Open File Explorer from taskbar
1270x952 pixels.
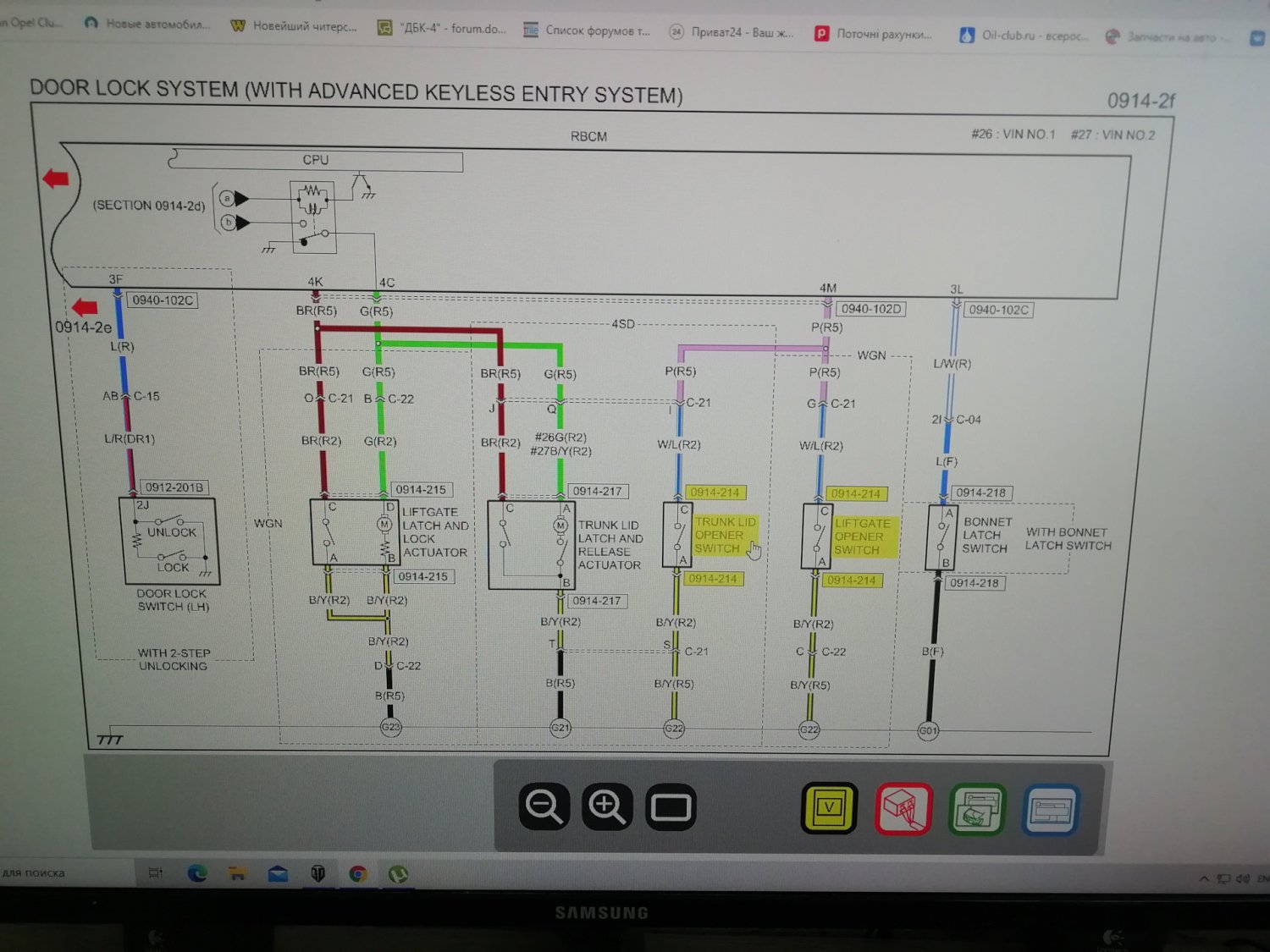pos(237,873)
